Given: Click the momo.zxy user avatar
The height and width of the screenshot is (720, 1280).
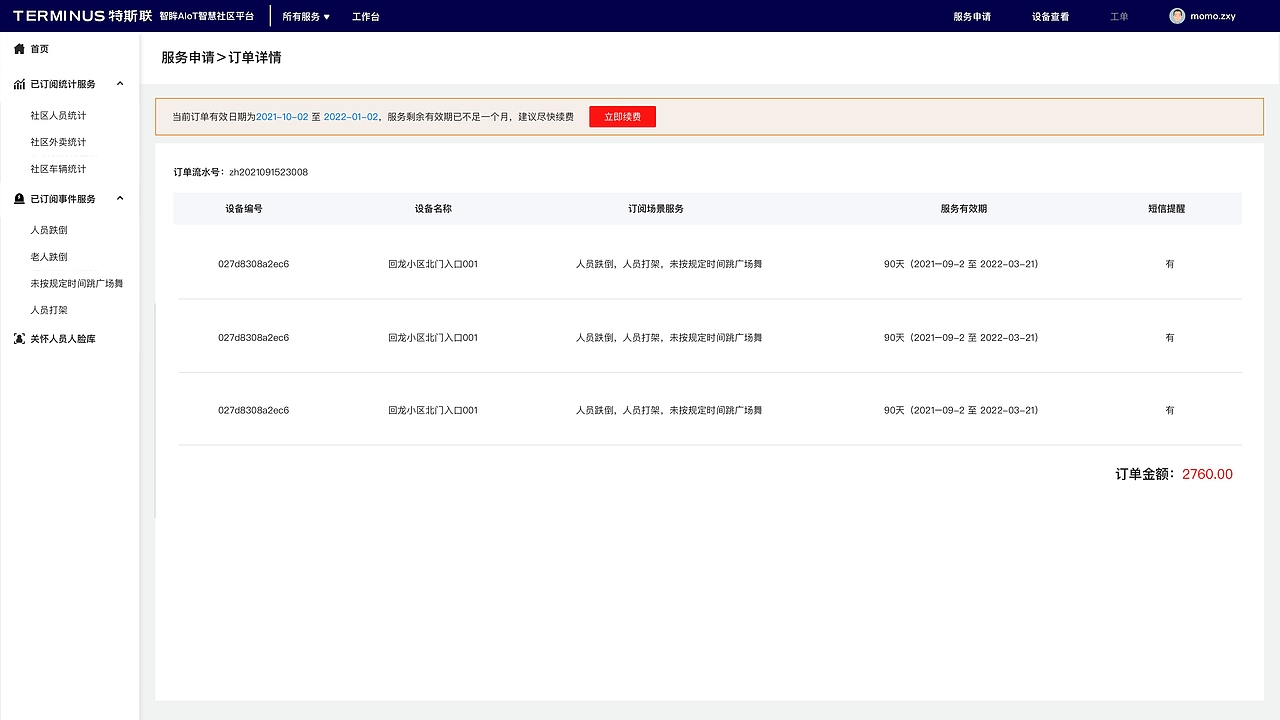Looking at the screenshot, I should [x=1177, y=16].
